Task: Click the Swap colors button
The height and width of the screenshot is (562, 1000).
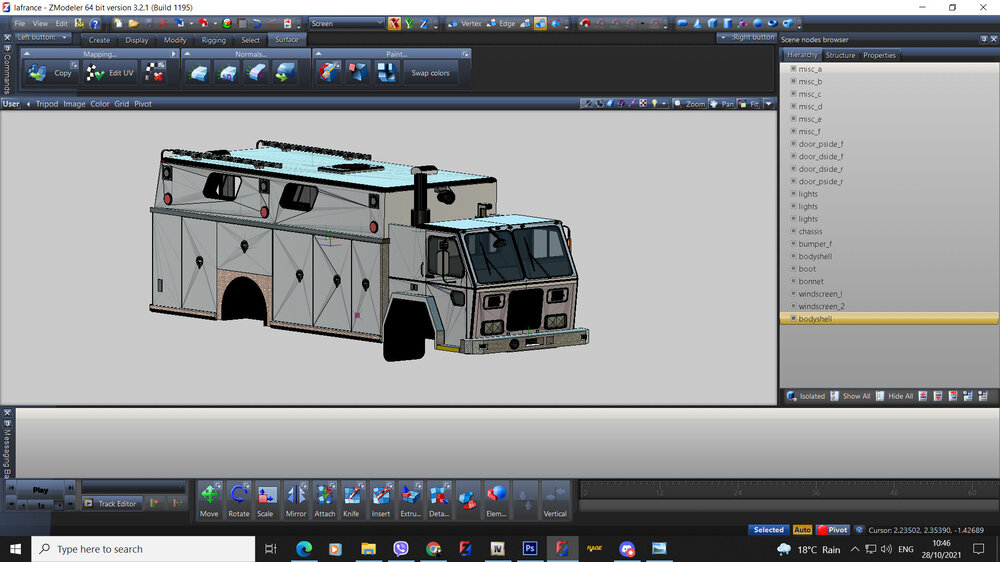Action: (431, 72)
